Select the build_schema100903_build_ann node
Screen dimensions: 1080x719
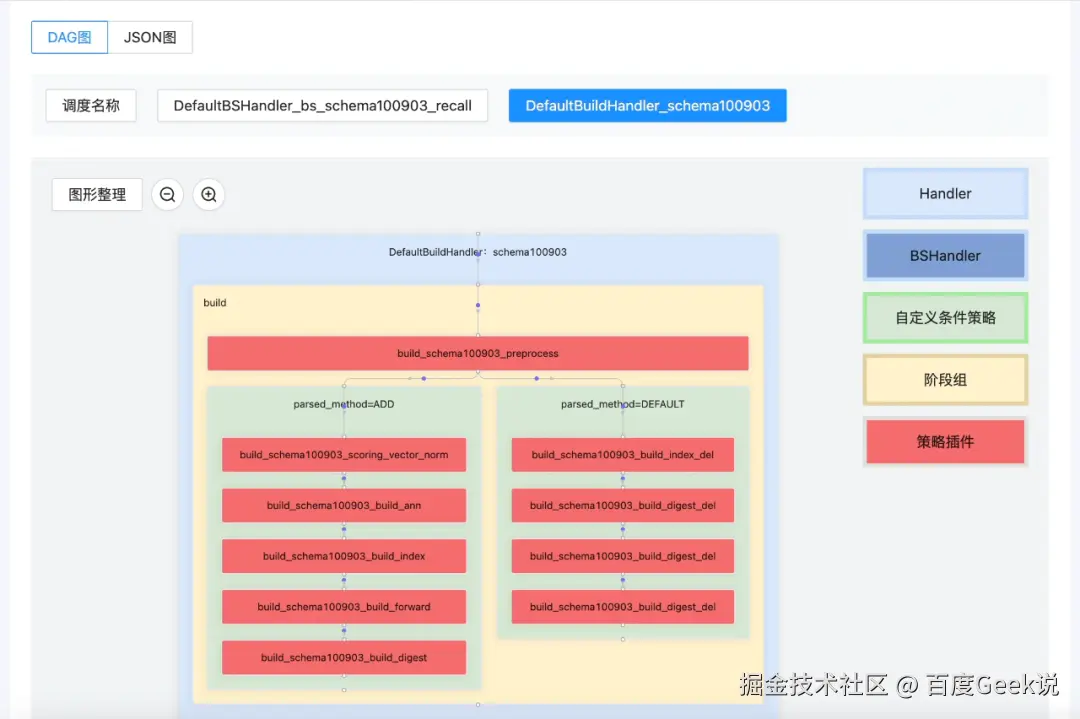click(x=343, y=505)
